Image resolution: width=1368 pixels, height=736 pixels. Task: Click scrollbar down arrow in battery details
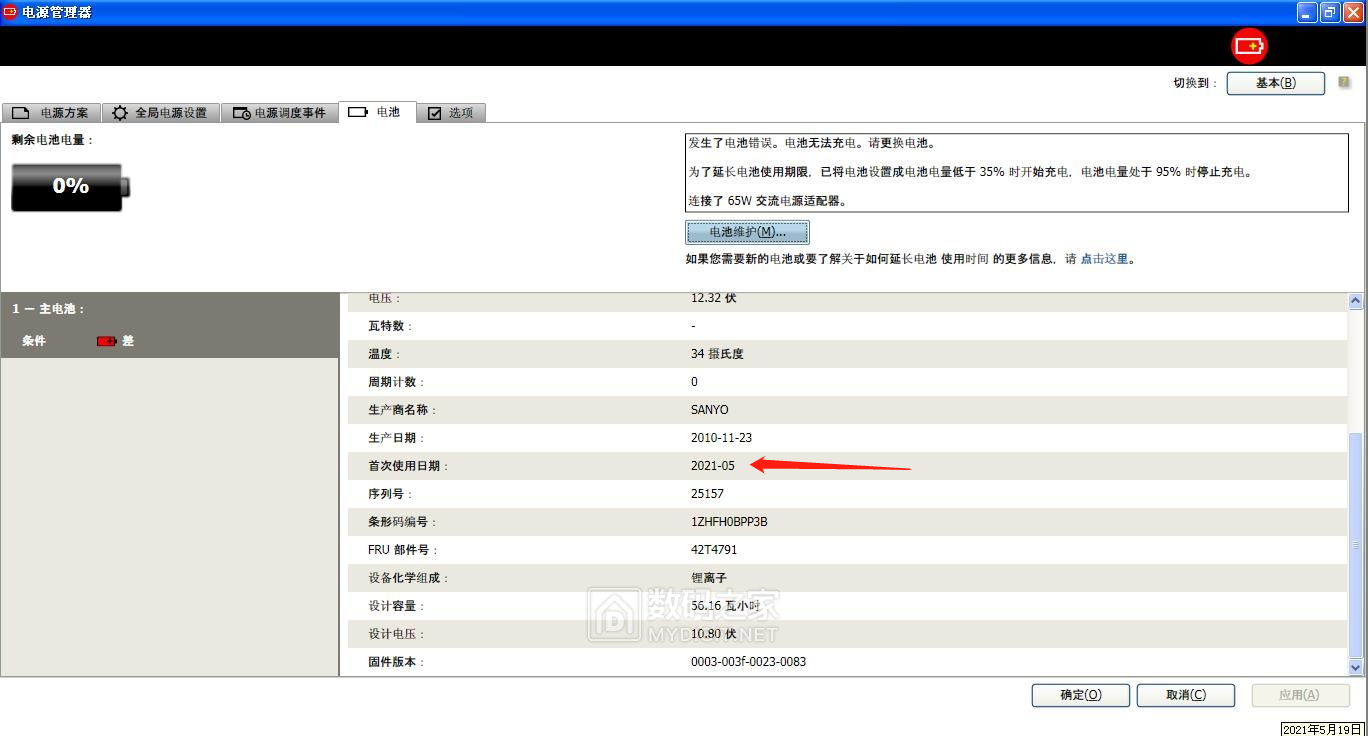click(x=1356, y=666)
